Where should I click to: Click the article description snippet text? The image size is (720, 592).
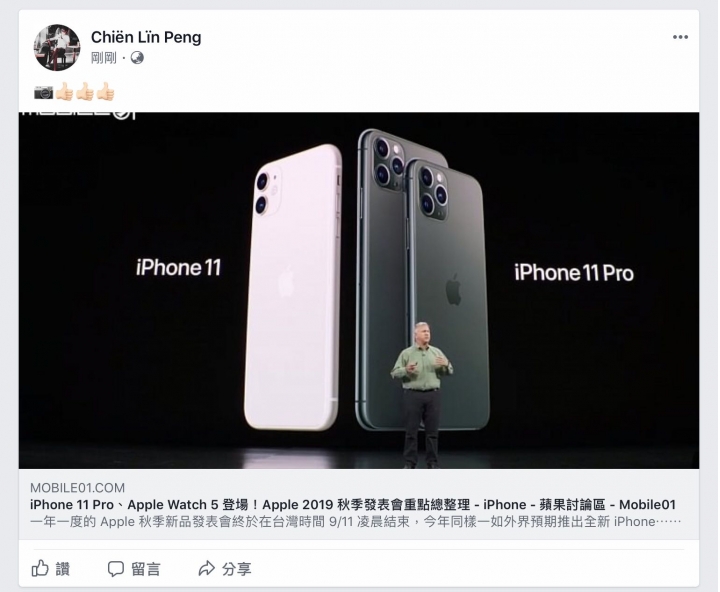coord(356,522)
